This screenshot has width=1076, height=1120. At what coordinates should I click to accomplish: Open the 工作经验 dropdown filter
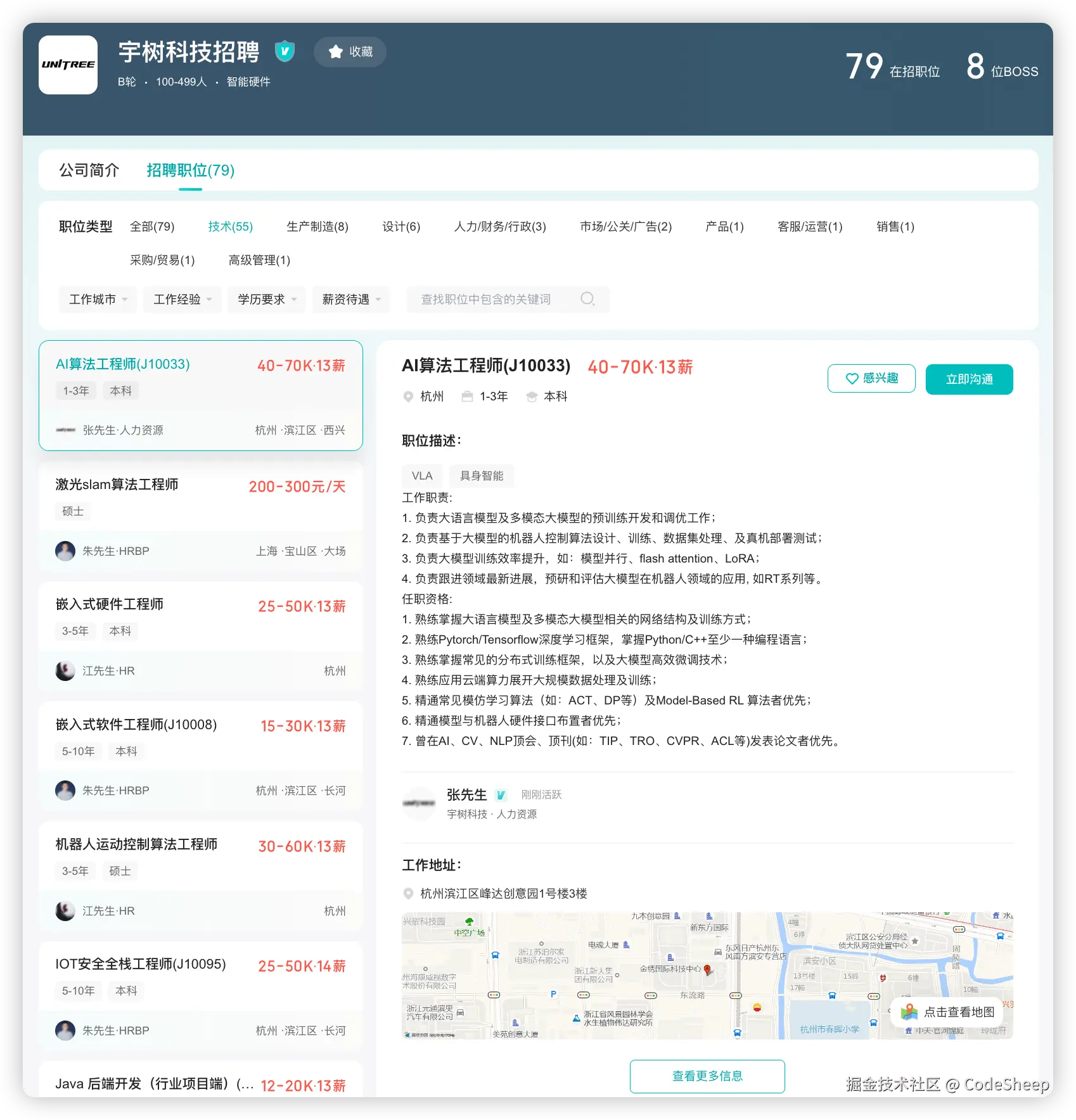(183, 299)
